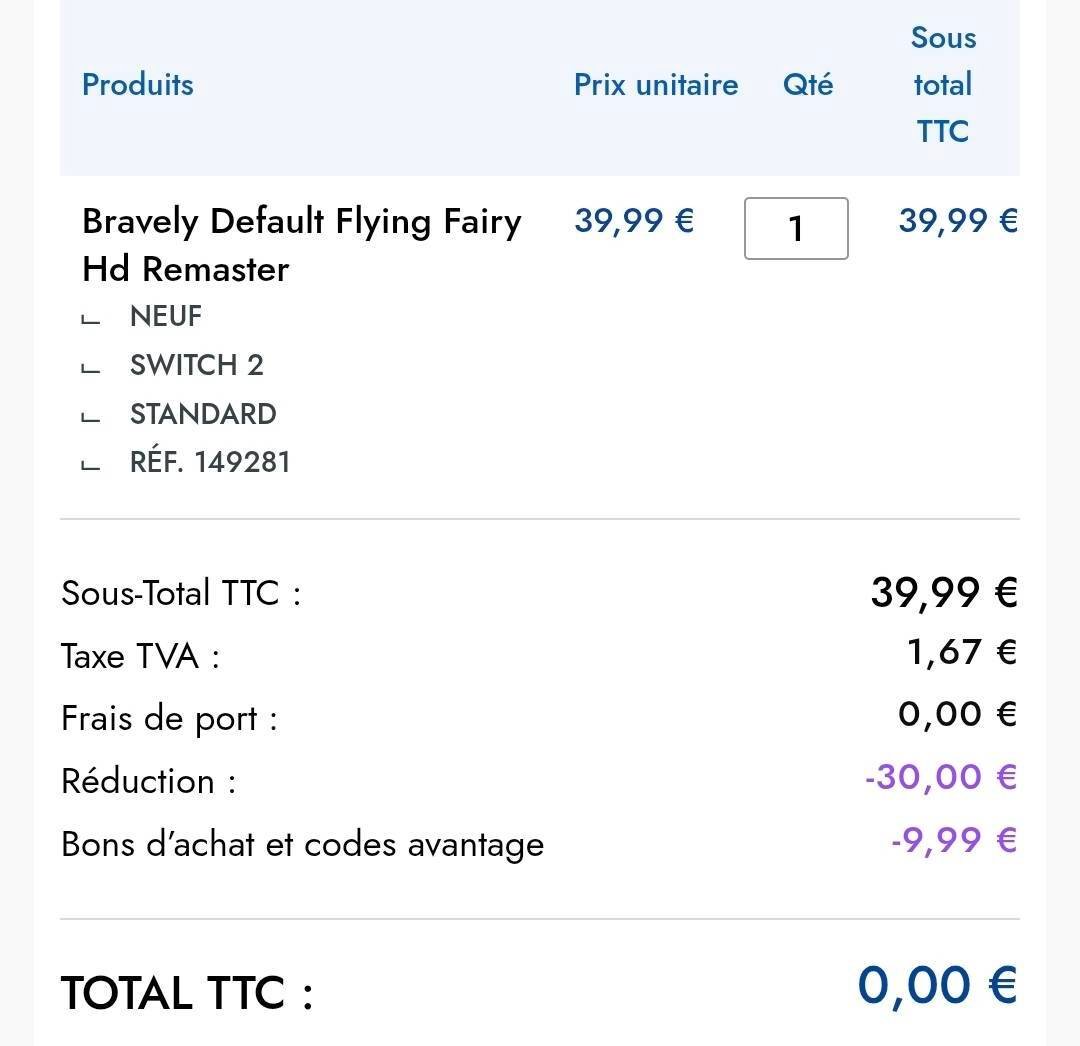Click the final 0,00 € total amount

coord(937,985)
